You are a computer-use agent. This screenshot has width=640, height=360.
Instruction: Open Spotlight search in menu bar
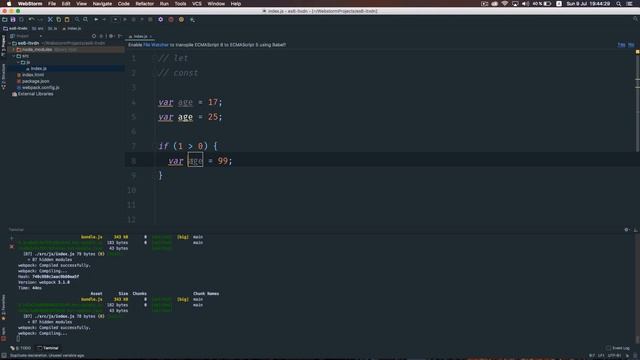pyautogui.click(x=619, y=4)
